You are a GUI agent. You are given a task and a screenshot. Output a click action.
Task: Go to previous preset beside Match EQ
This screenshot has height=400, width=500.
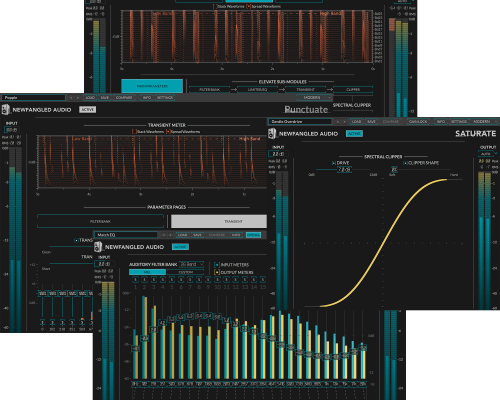[163, 235]
